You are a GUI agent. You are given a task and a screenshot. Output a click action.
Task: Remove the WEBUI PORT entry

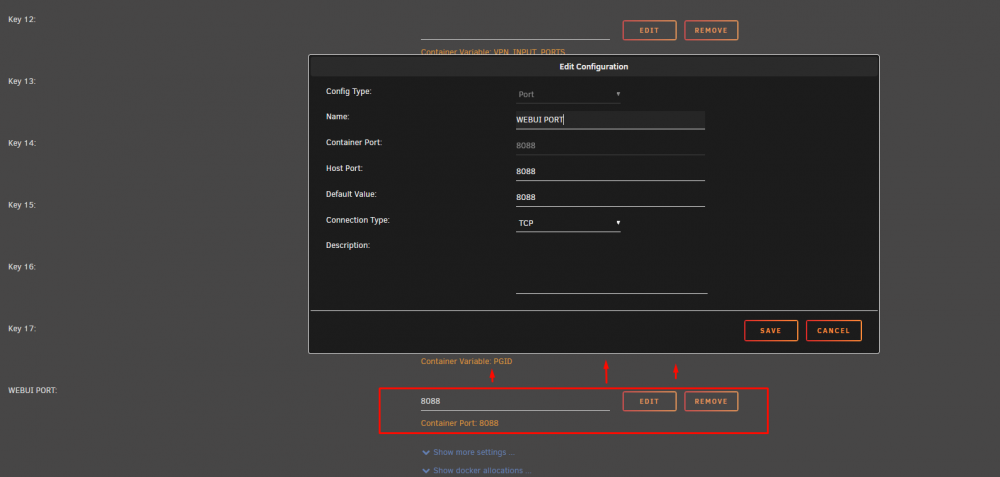711,401
